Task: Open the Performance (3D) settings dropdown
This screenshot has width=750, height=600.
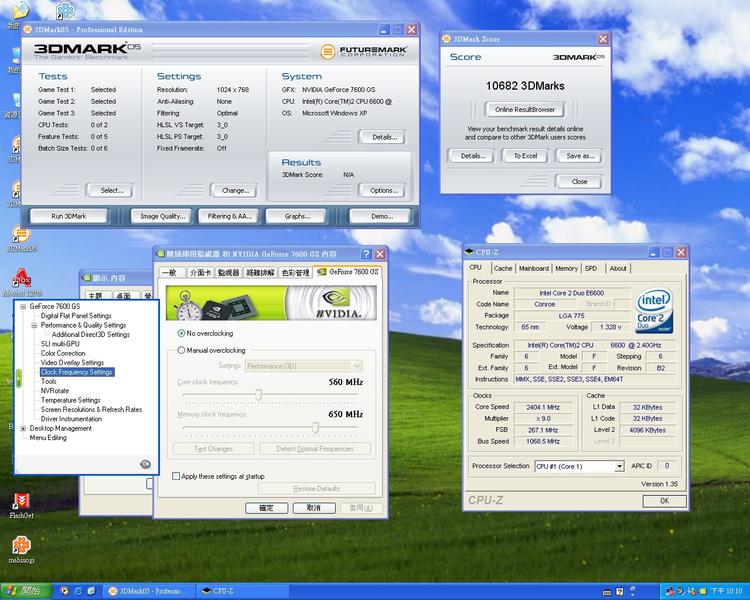Action: point(356,366)
